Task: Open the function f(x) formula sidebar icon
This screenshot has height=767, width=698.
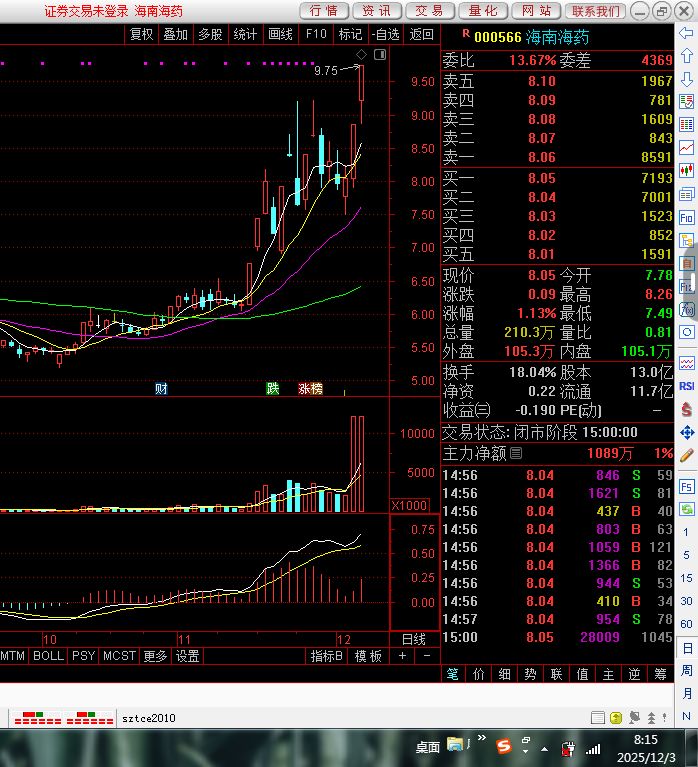Action: (686, 310)
